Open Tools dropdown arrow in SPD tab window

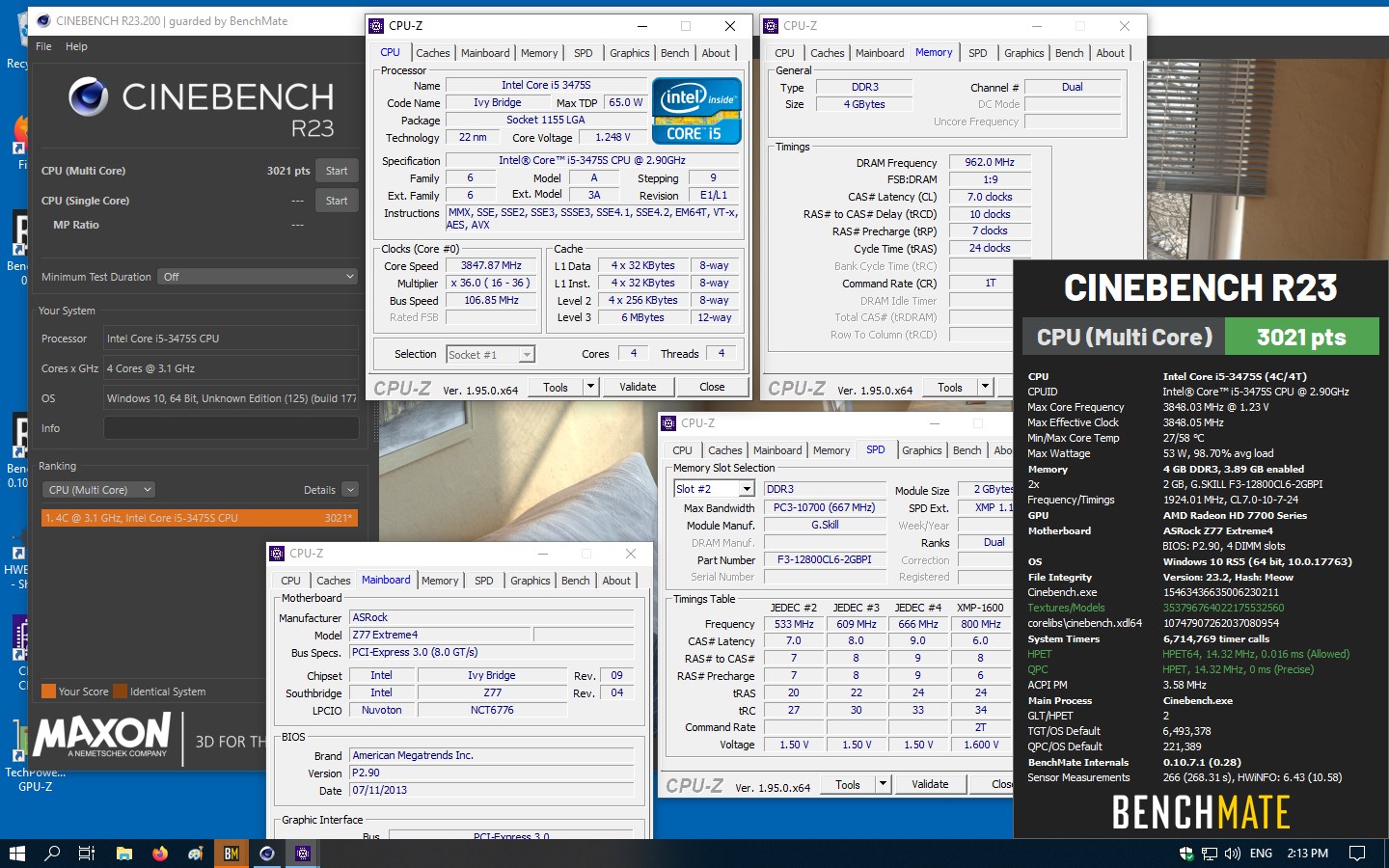coord(883,784)
